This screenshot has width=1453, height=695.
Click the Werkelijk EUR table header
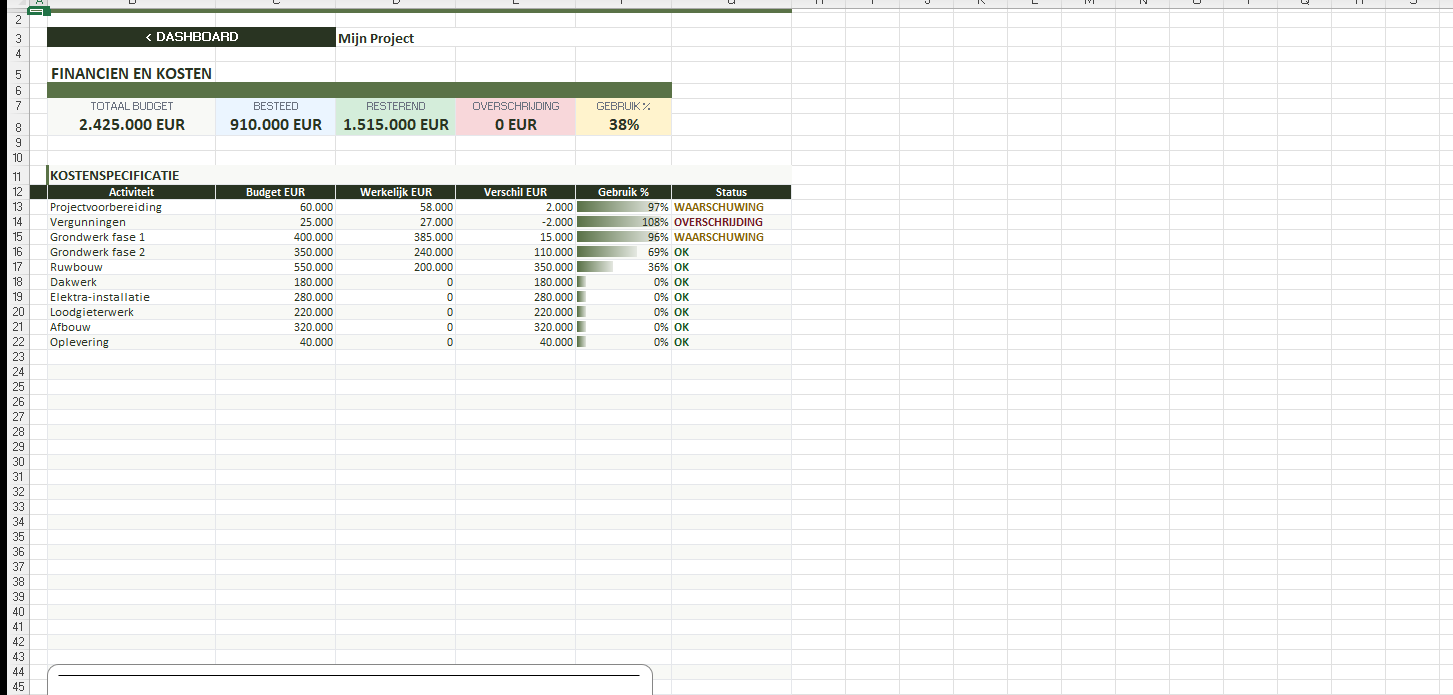click(395, 192)
